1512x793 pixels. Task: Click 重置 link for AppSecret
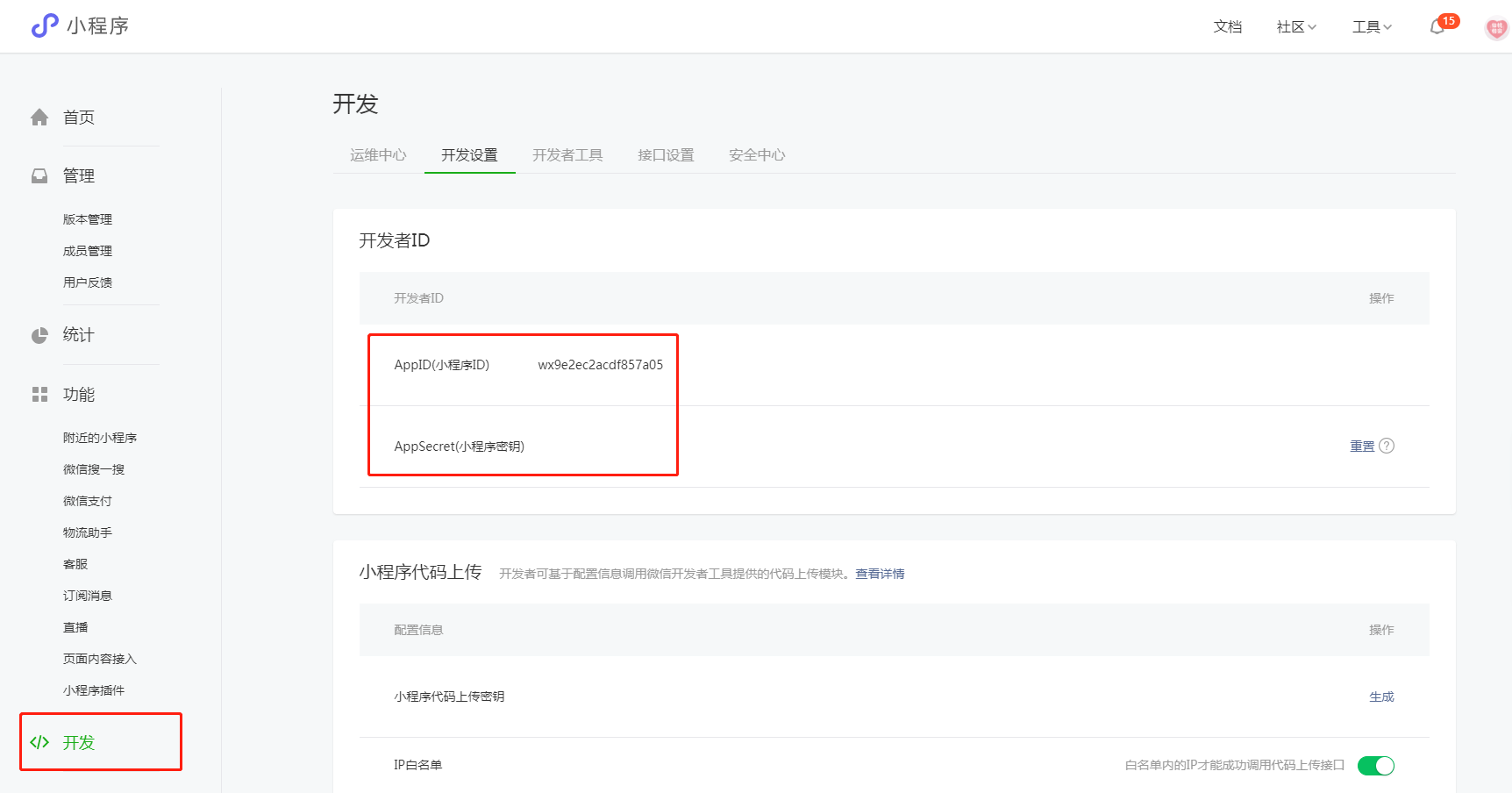click(x=1362, y=447)
